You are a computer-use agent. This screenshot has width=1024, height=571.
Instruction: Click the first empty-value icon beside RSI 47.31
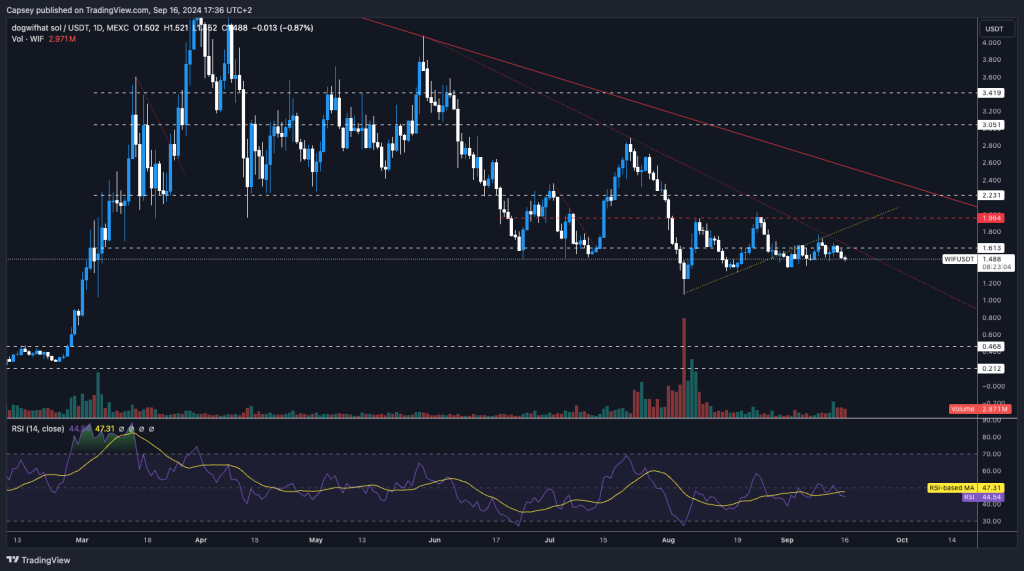[121, 429]
